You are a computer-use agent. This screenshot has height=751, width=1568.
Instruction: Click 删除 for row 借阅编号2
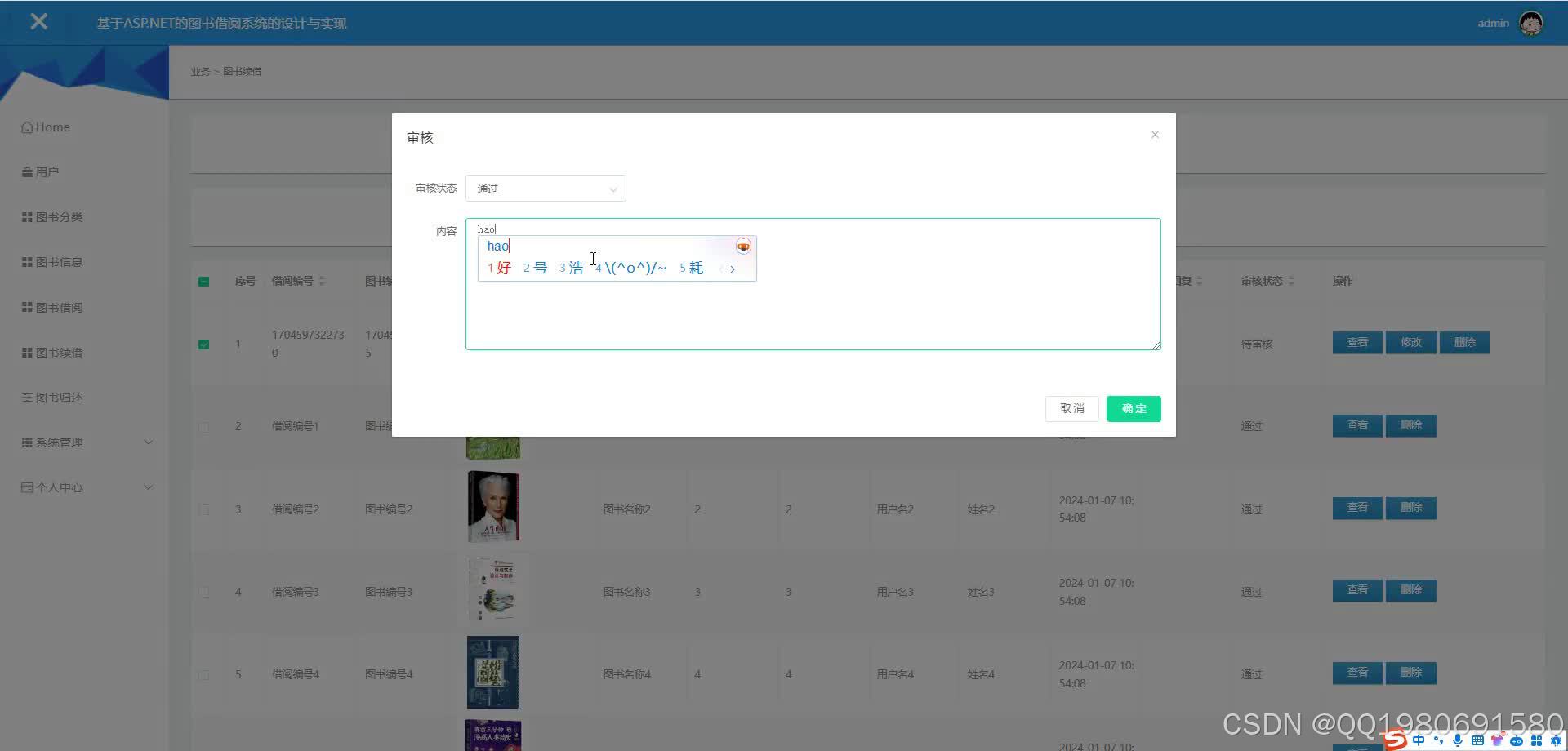(x=1411, y=508)
